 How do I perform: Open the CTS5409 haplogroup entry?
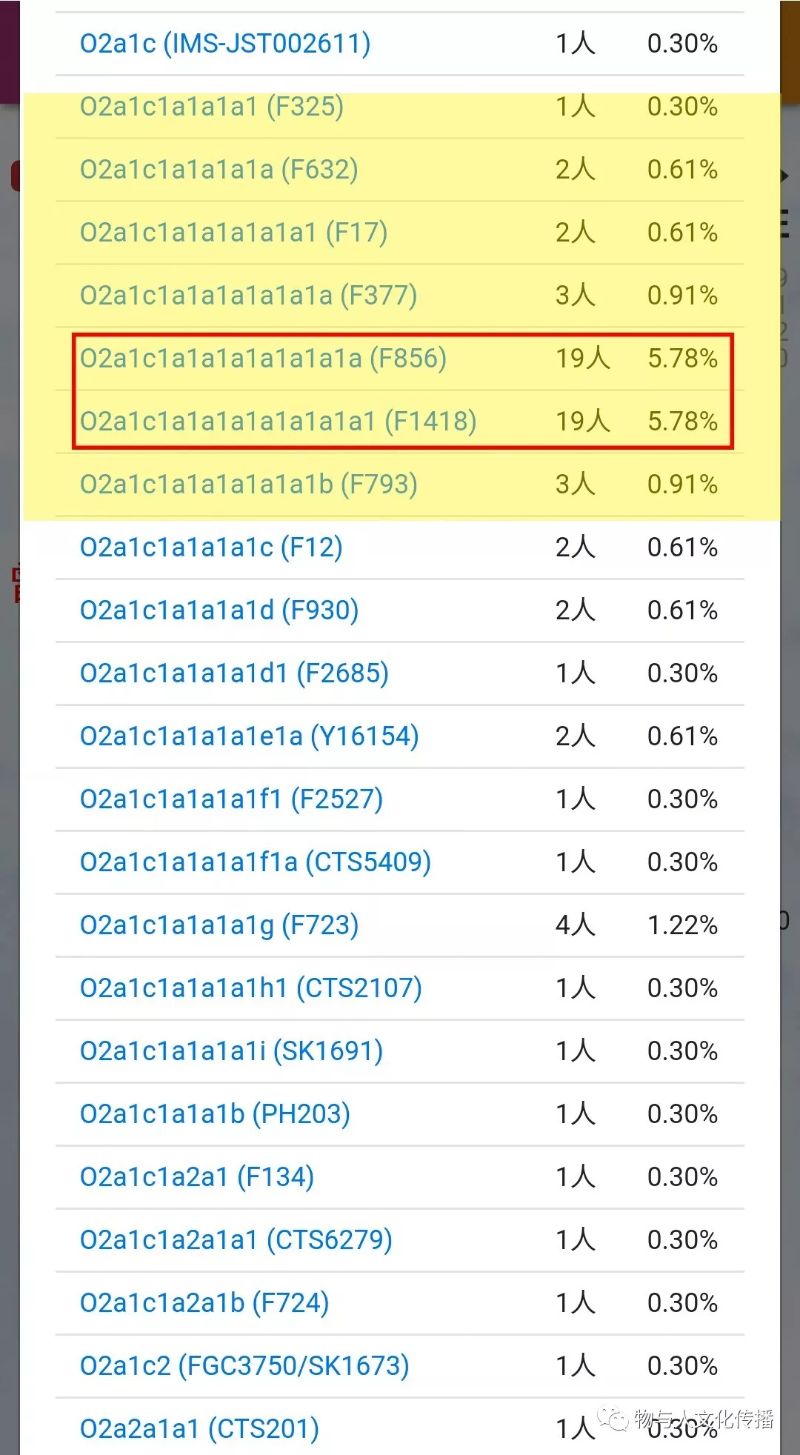(256, 863)
